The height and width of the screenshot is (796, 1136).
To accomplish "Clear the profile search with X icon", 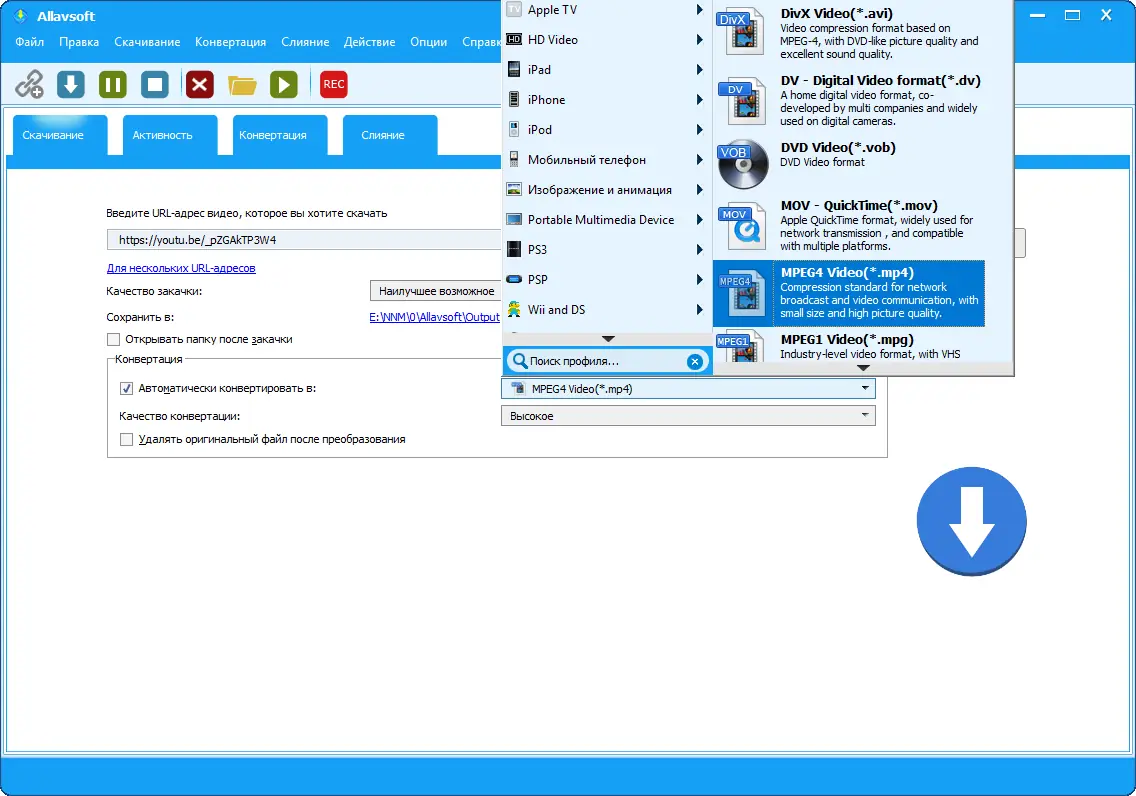I will [694, 361].
